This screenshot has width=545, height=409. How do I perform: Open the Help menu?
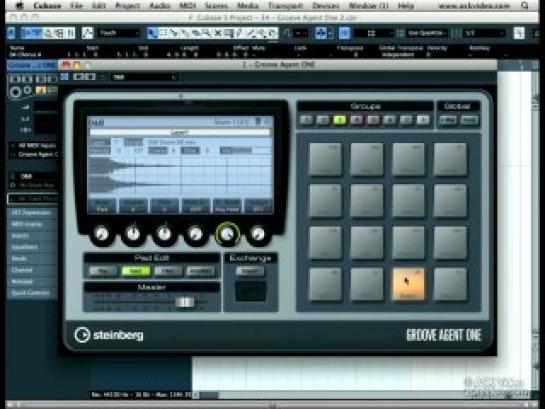pos(406,6)
